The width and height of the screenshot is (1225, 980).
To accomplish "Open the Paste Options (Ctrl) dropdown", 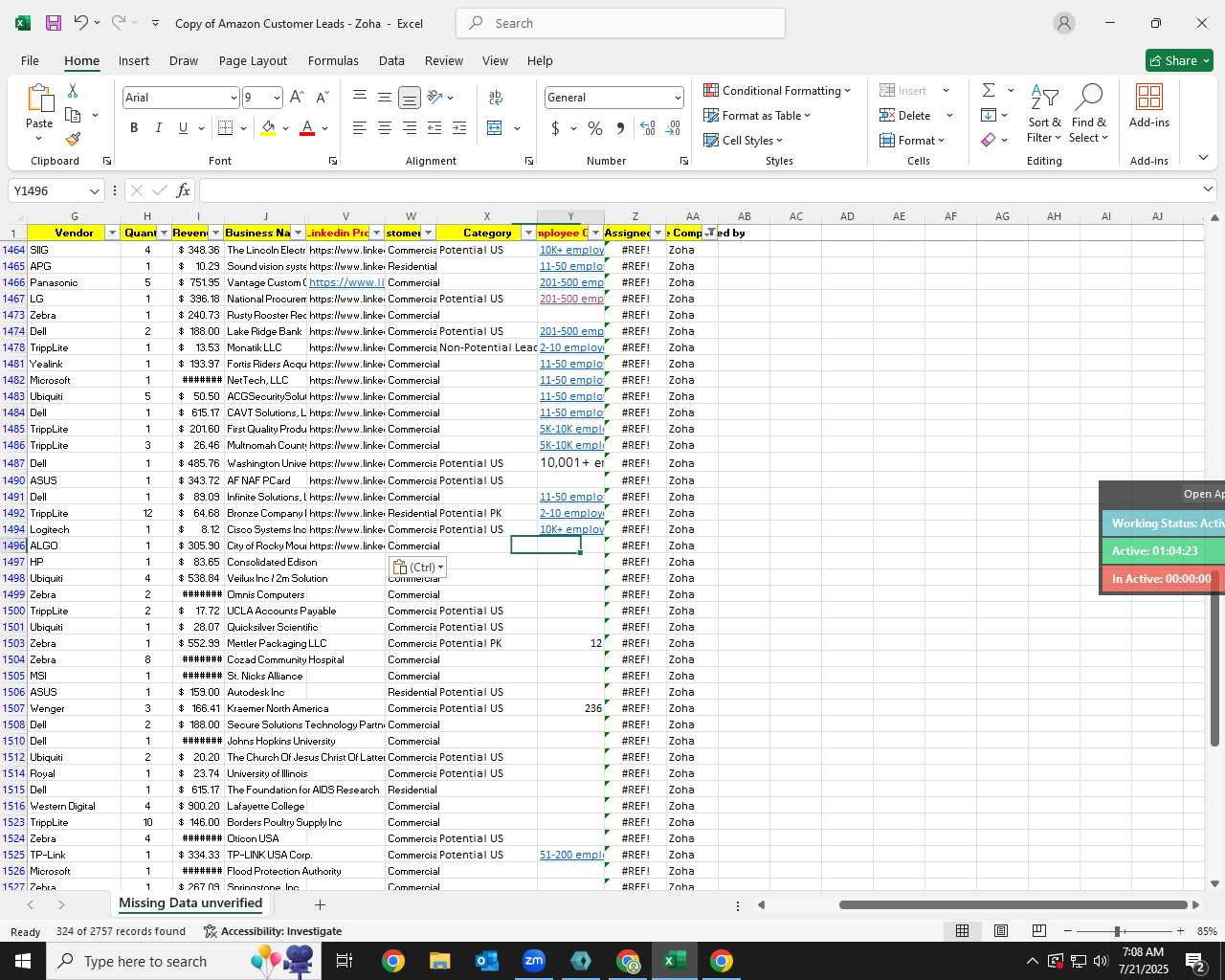I will 417,567.
